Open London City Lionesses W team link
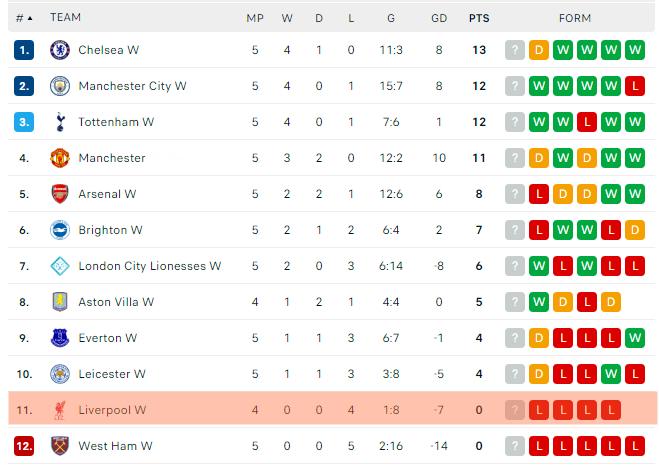 click(149, 266)
